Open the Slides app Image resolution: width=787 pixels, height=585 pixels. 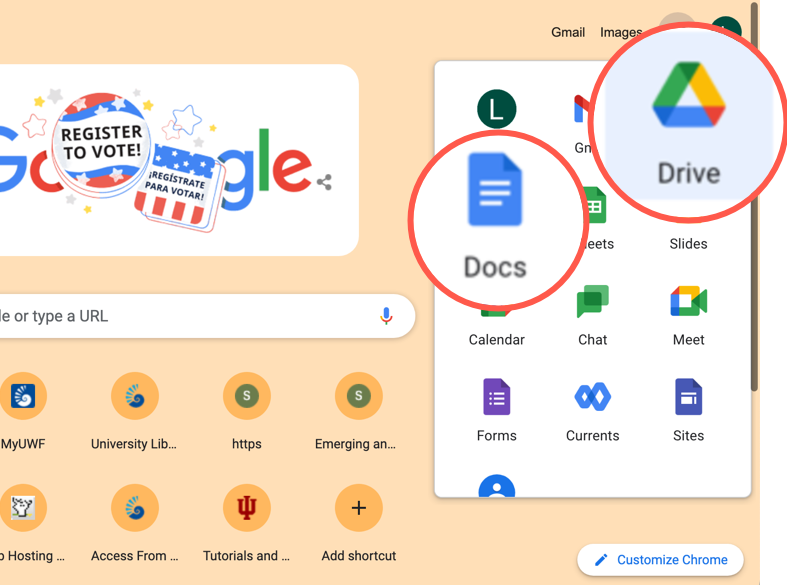[689, 244]
